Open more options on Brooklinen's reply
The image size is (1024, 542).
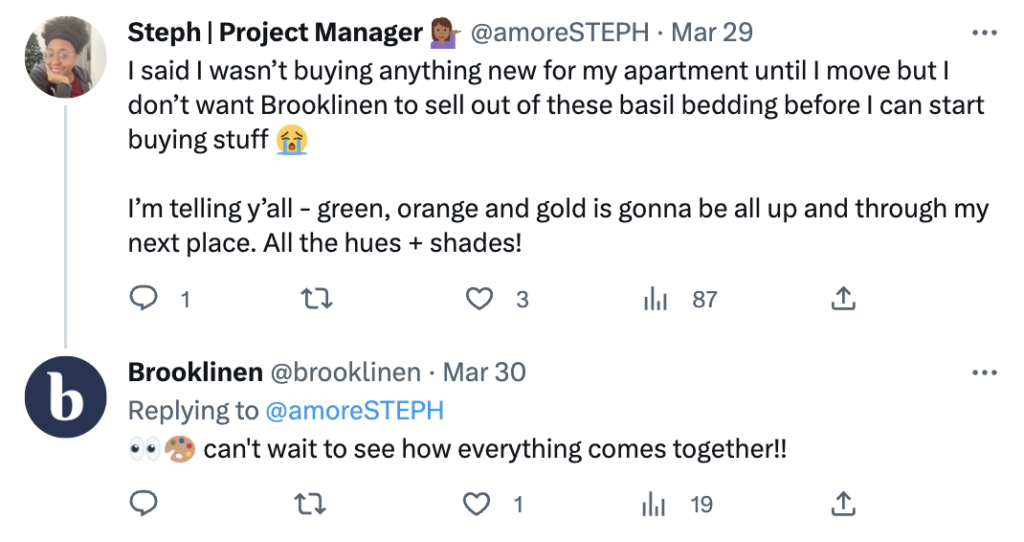tap(985, 373)
